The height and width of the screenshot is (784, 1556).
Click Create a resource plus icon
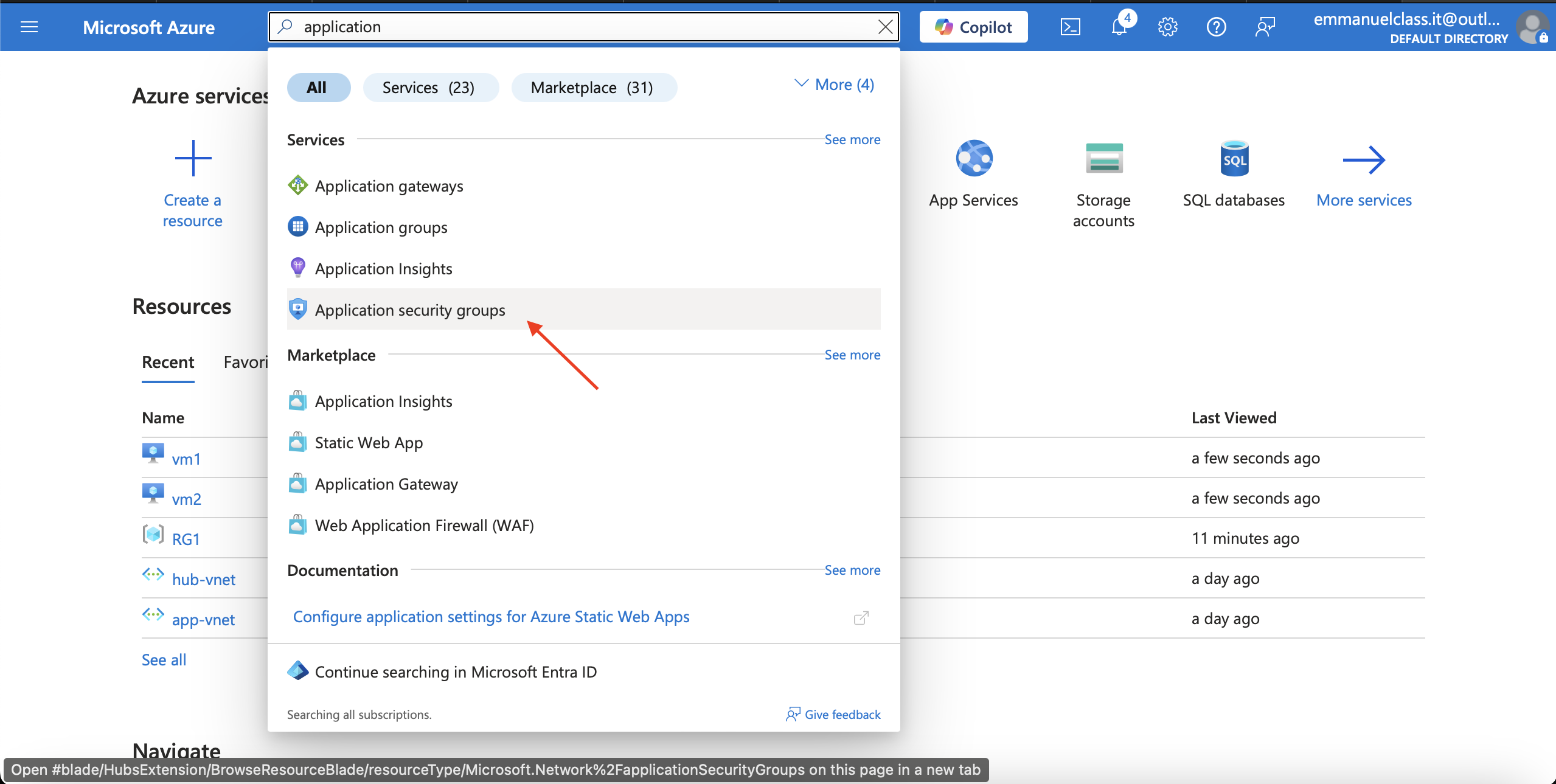pyautogui.click(x=193, y=158)
